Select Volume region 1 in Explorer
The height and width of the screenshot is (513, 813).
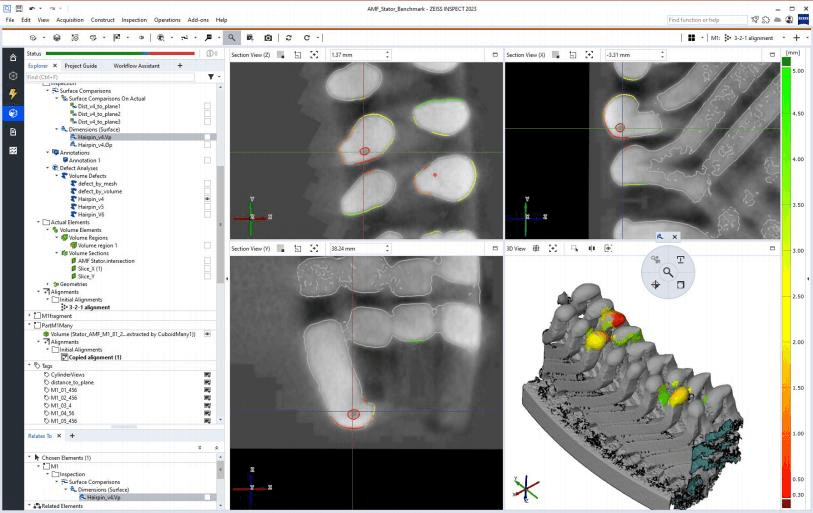pyautogui.click(x=96, y=245)
